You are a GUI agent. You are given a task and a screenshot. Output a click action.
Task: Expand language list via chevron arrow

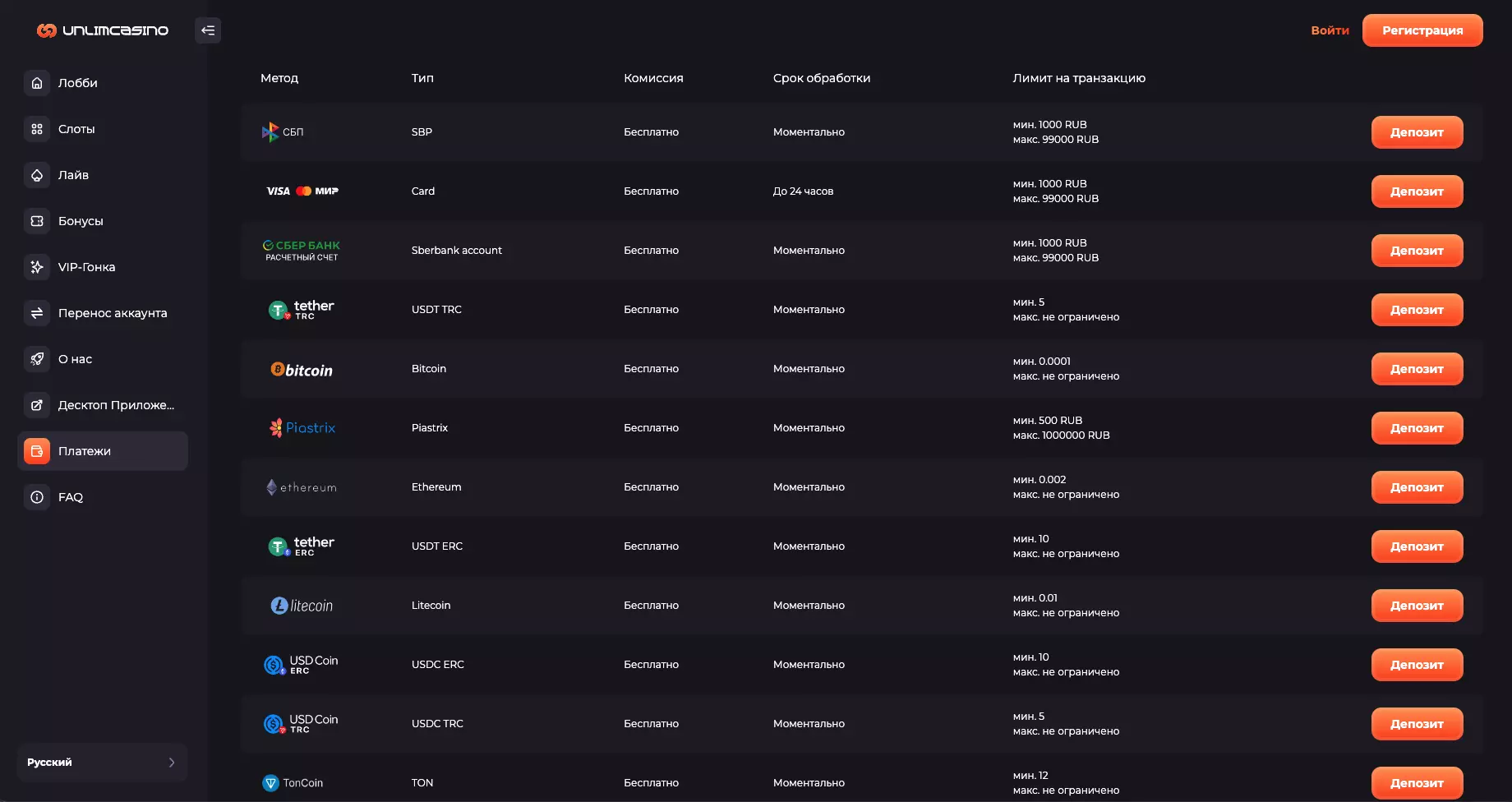172,763
